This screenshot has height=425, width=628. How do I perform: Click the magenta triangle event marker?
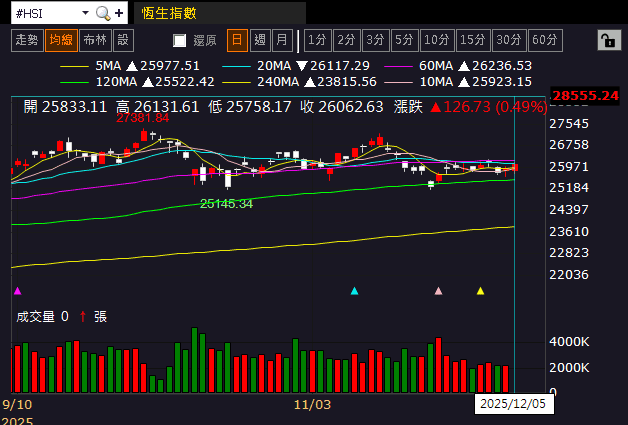17,291
